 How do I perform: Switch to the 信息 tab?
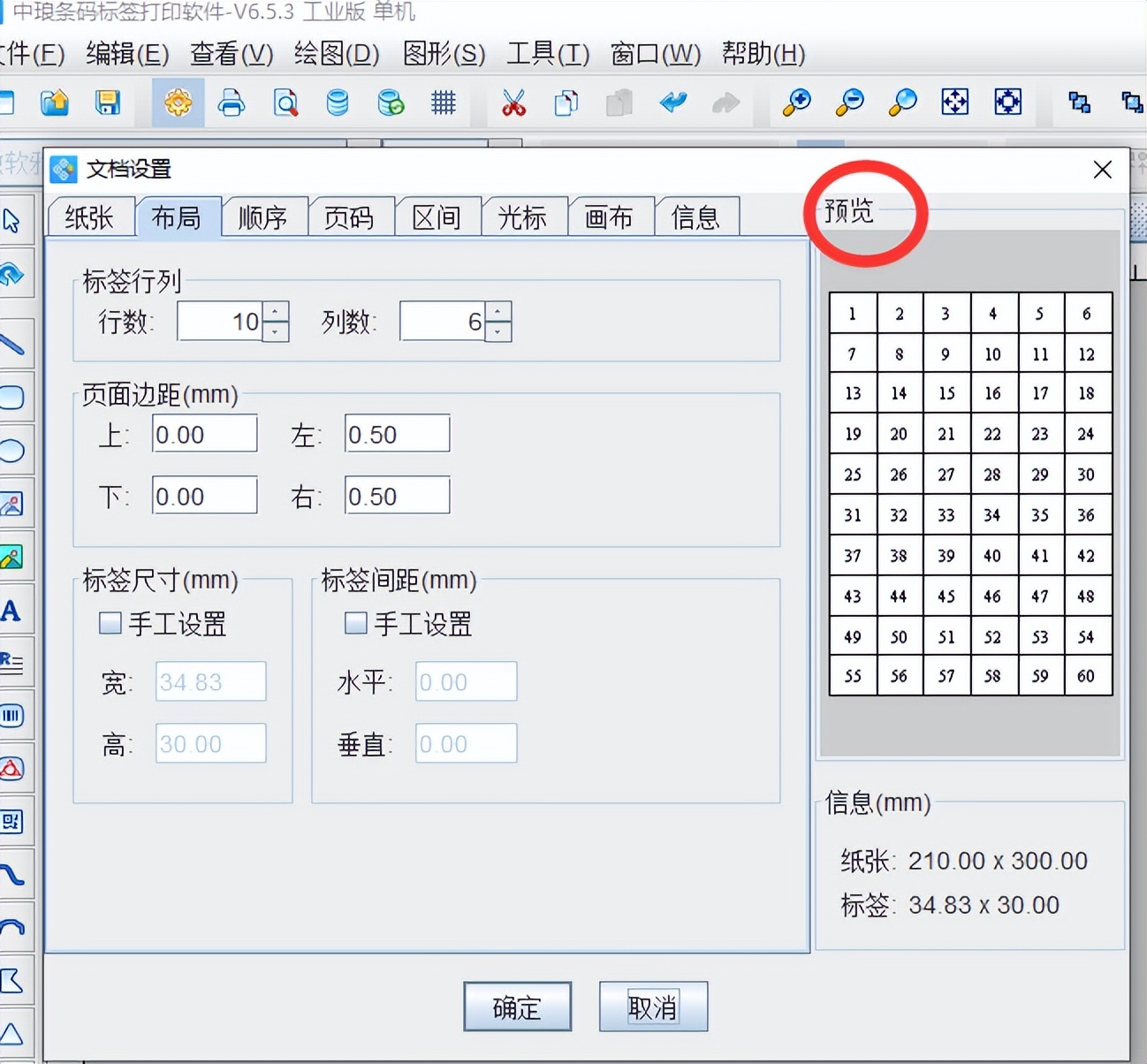pyautogui.click(x=695, y=217)
